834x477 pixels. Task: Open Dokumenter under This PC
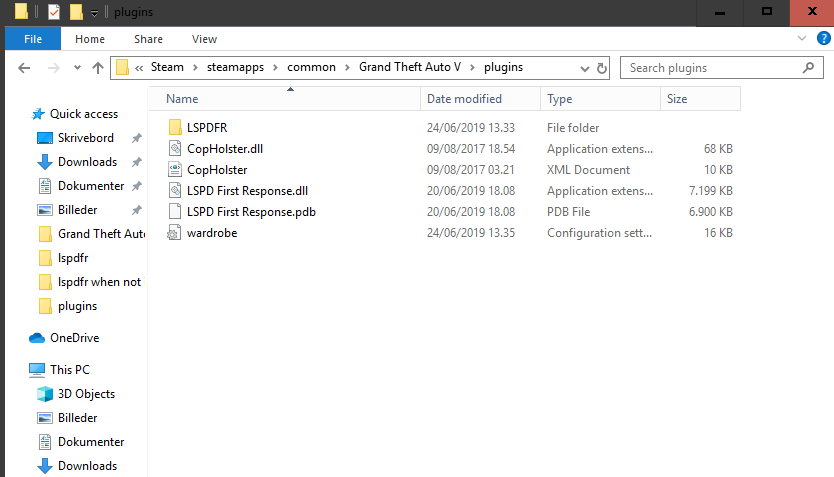tap(91, 442)
